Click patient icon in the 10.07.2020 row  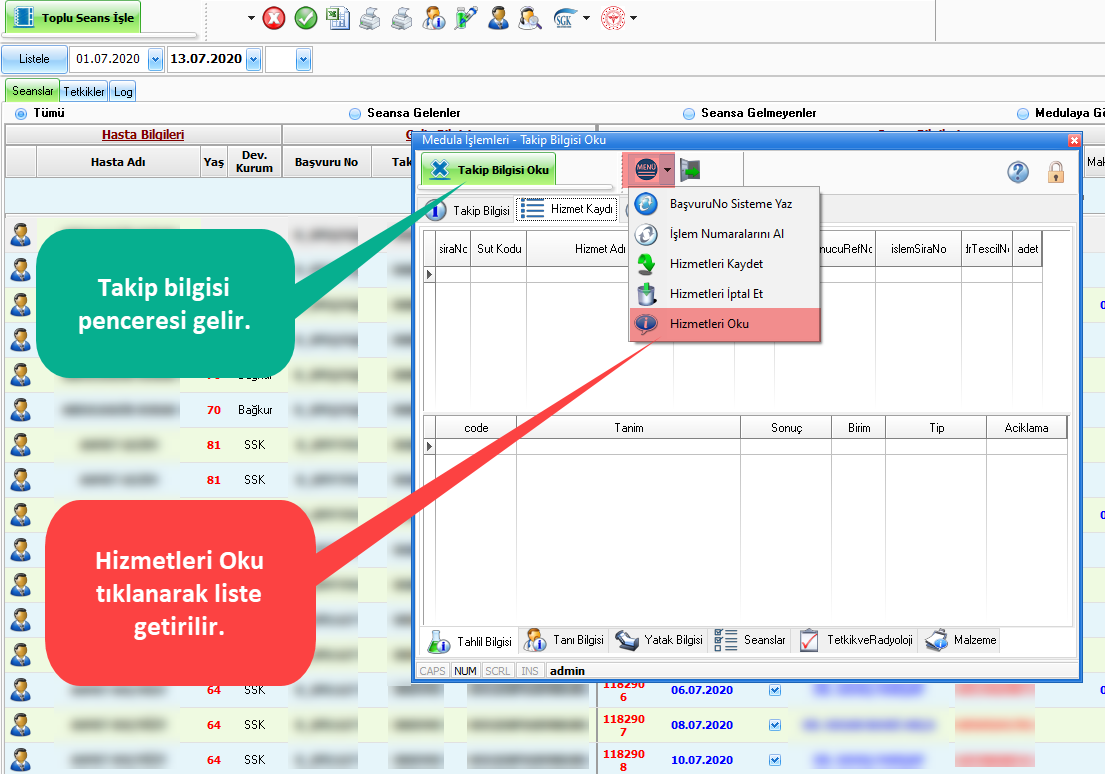tap(20, 759)
